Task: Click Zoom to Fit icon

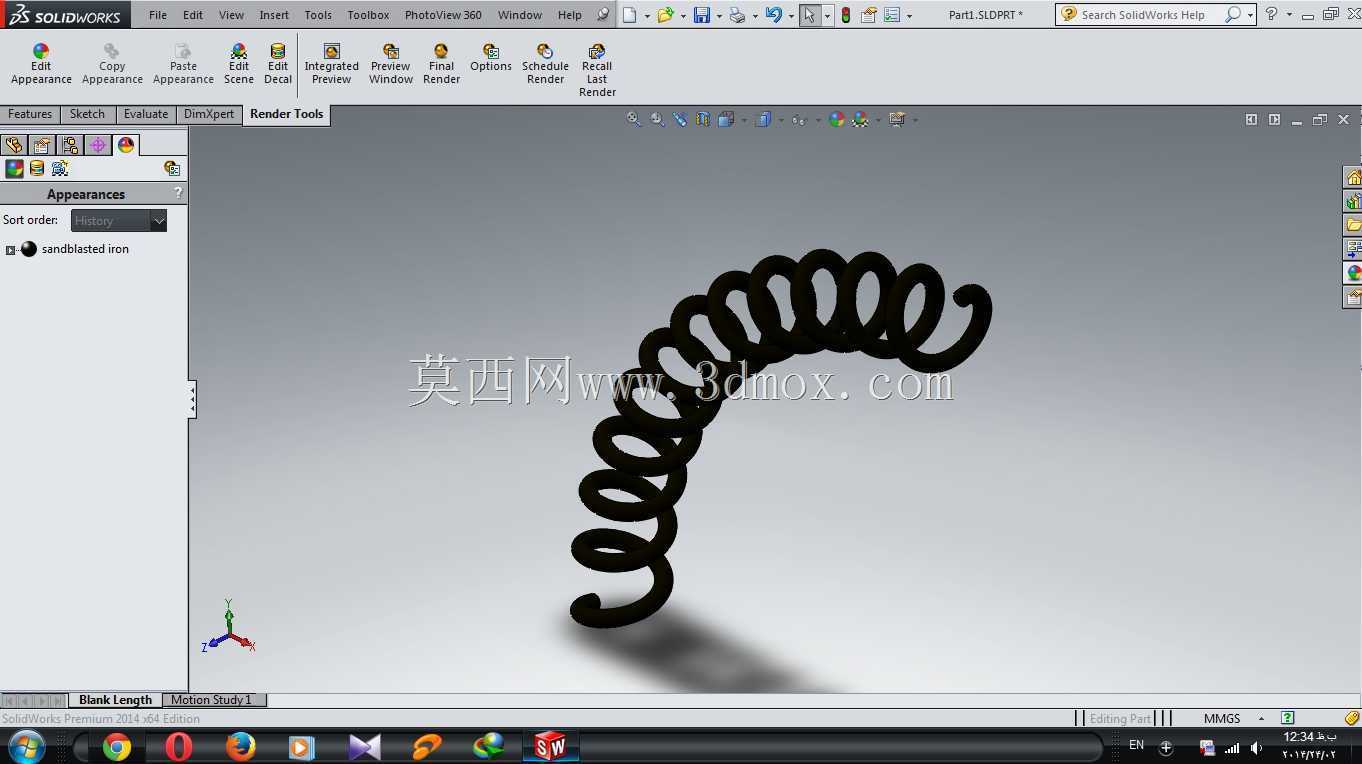Action: point(634,119)
